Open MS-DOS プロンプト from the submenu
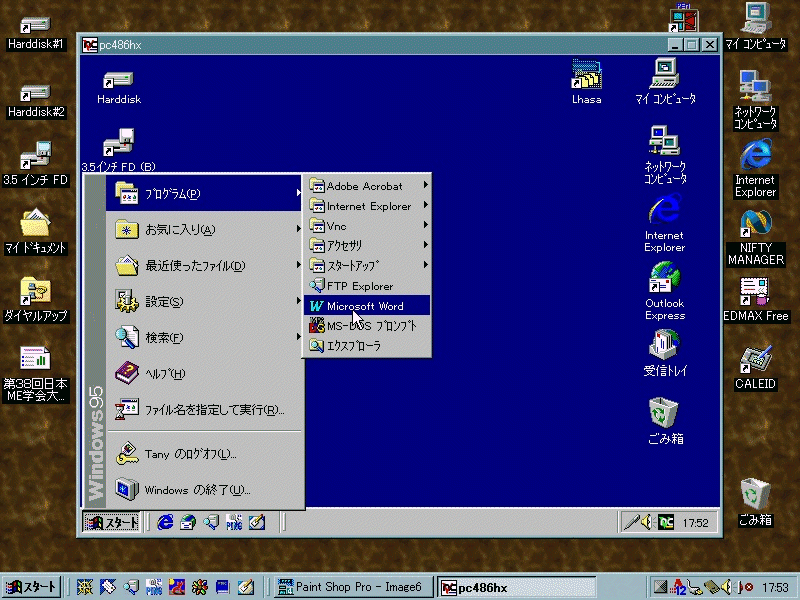The image size is (800, 600). click(367, 326)
